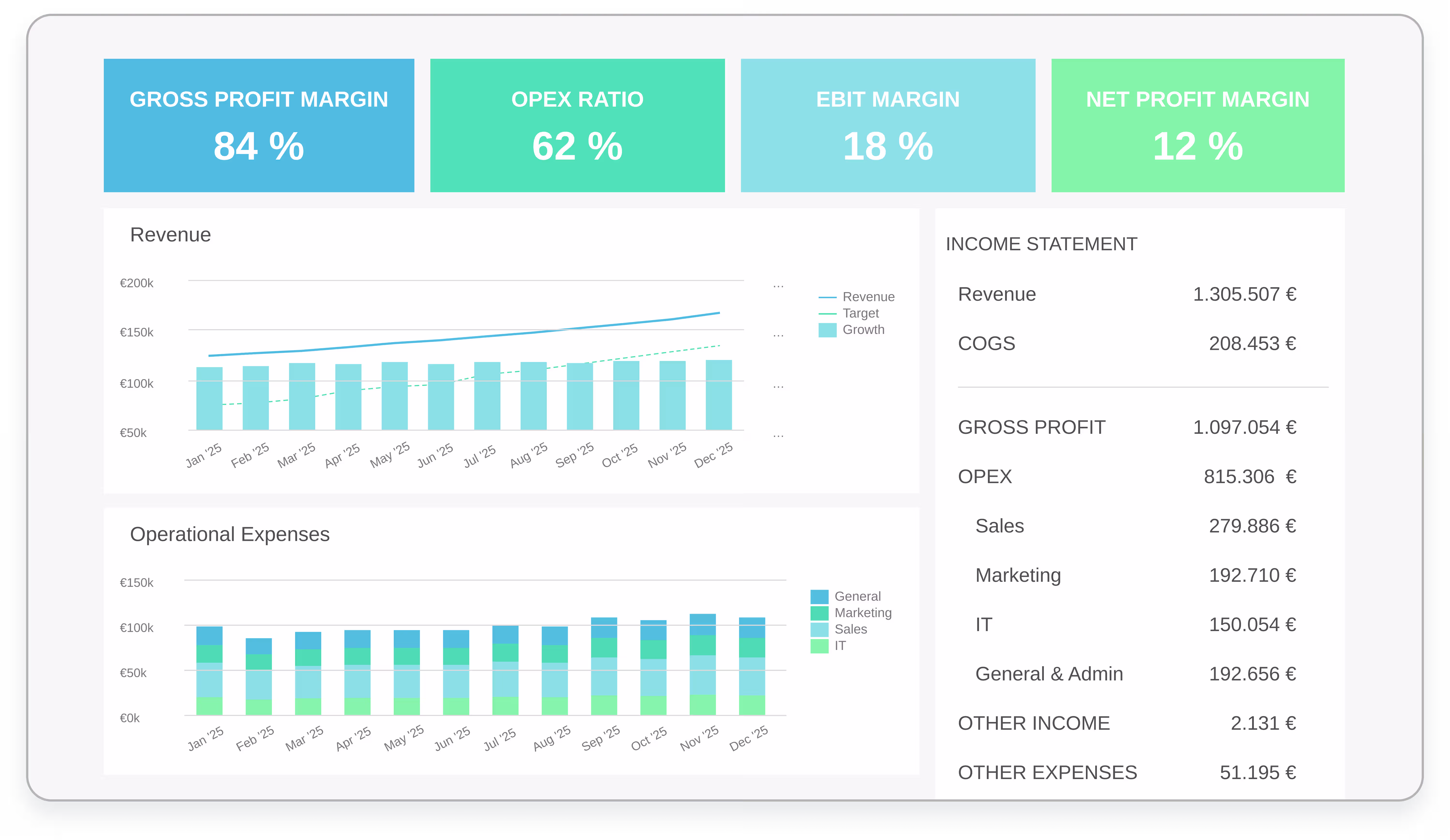Click the €0k axis label in Operational Expenses
The image size is (1450, 840).
click(129, 718)
